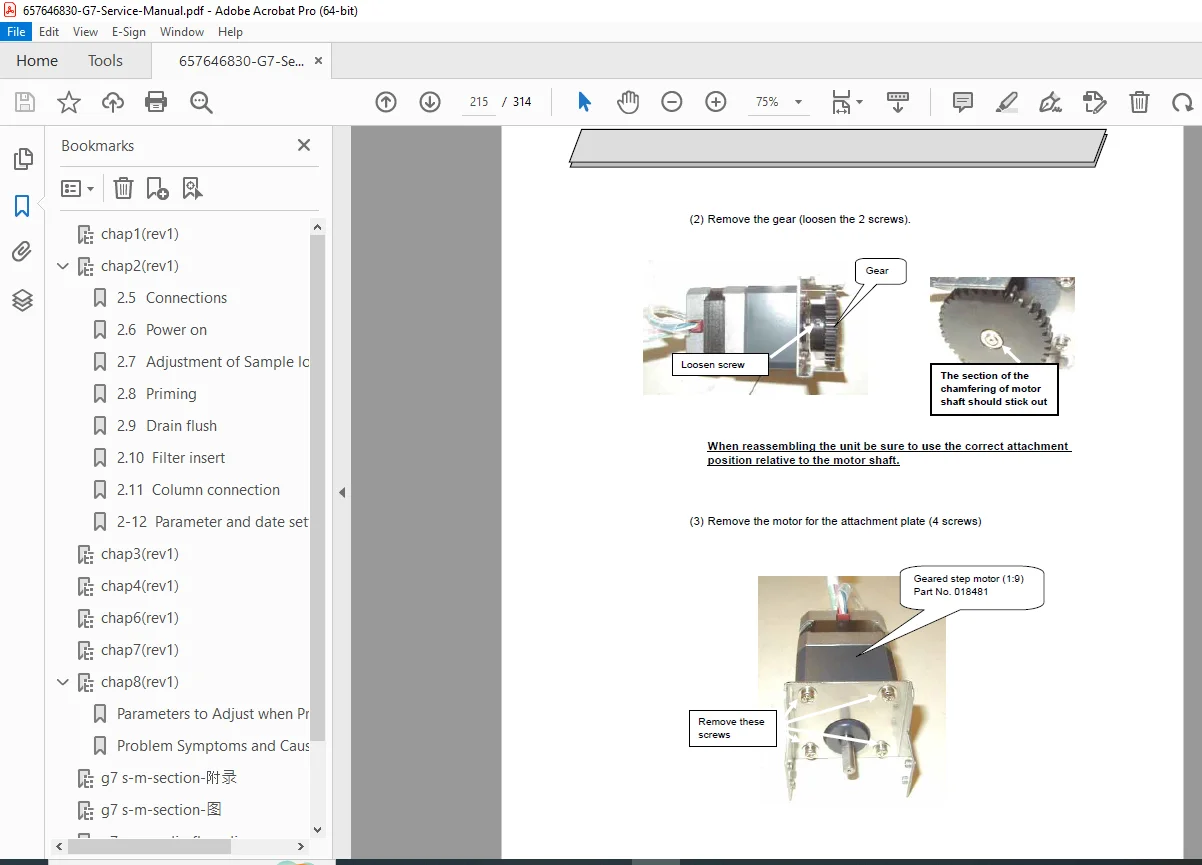Add a new bookmark icon
Image resolution: width=1202 pixels, height=865 pixels.
pyautogui.click(x=157, y=188)
